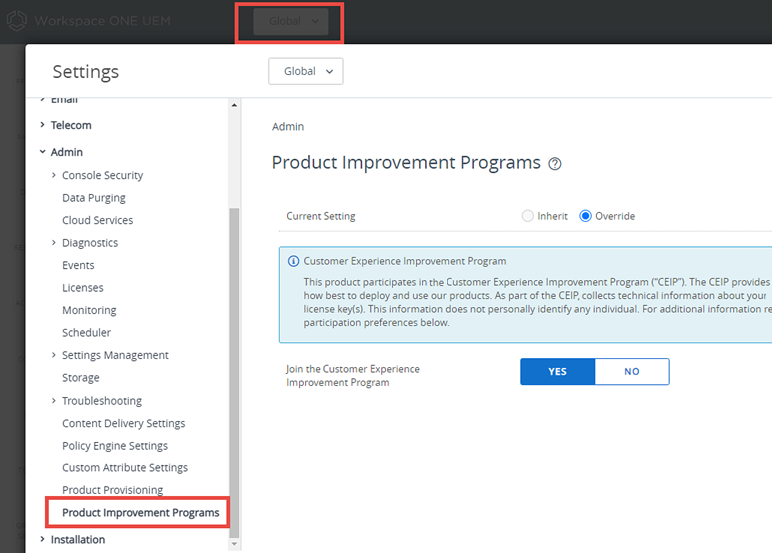Open Cloud Services settings
Image resolution: width=772 pixels, height=553 pixels.
click(97, 220)
